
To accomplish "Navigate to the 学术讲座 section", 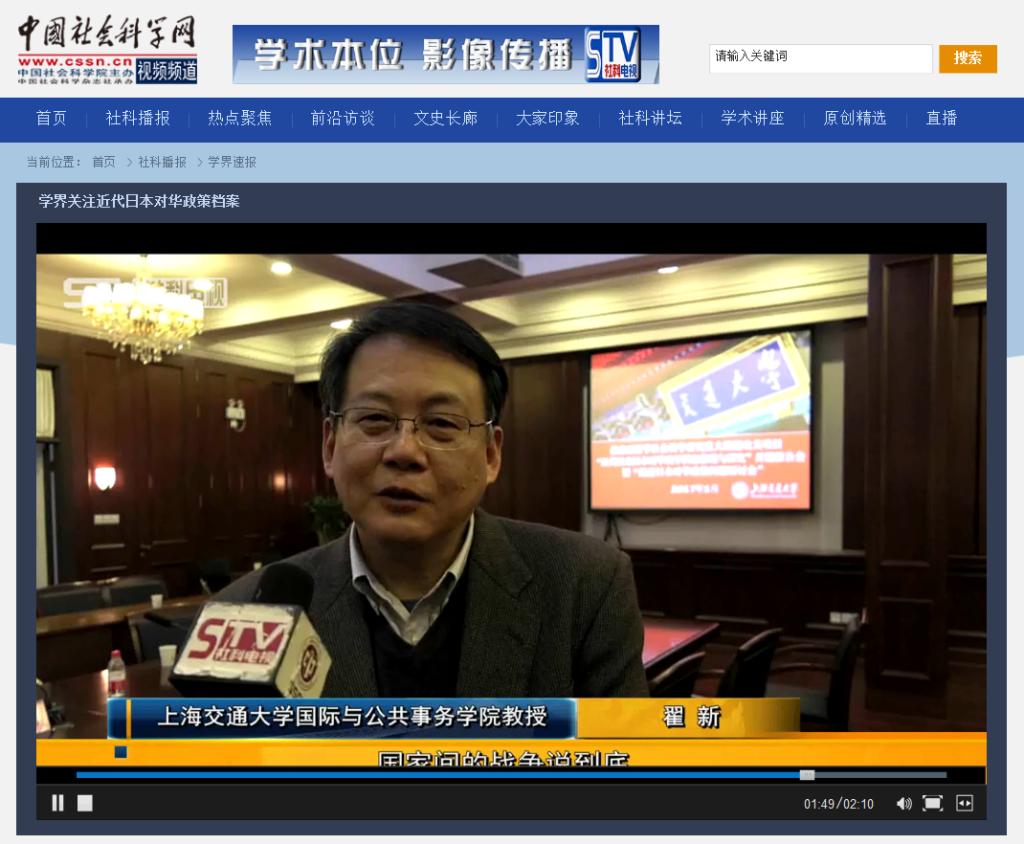I will 752,118.
